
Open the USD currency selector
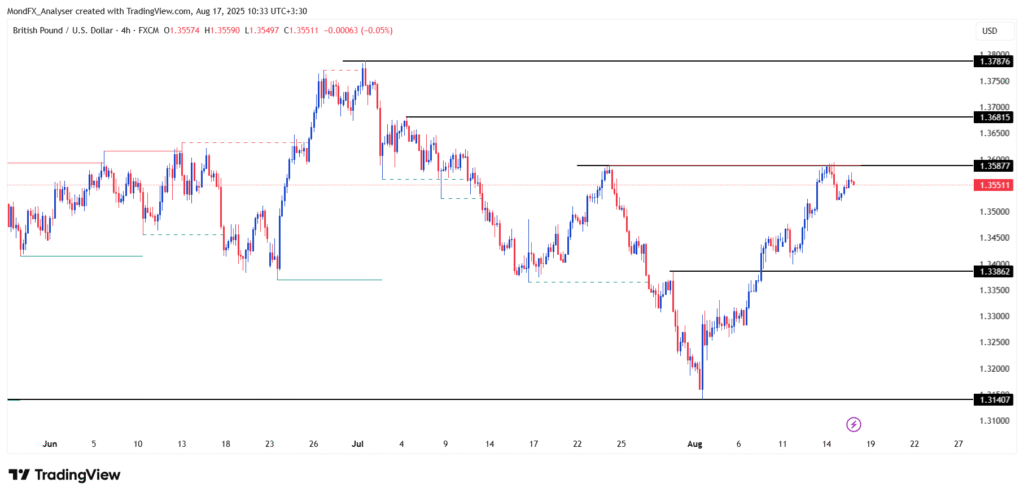click(x=988, y=31)
